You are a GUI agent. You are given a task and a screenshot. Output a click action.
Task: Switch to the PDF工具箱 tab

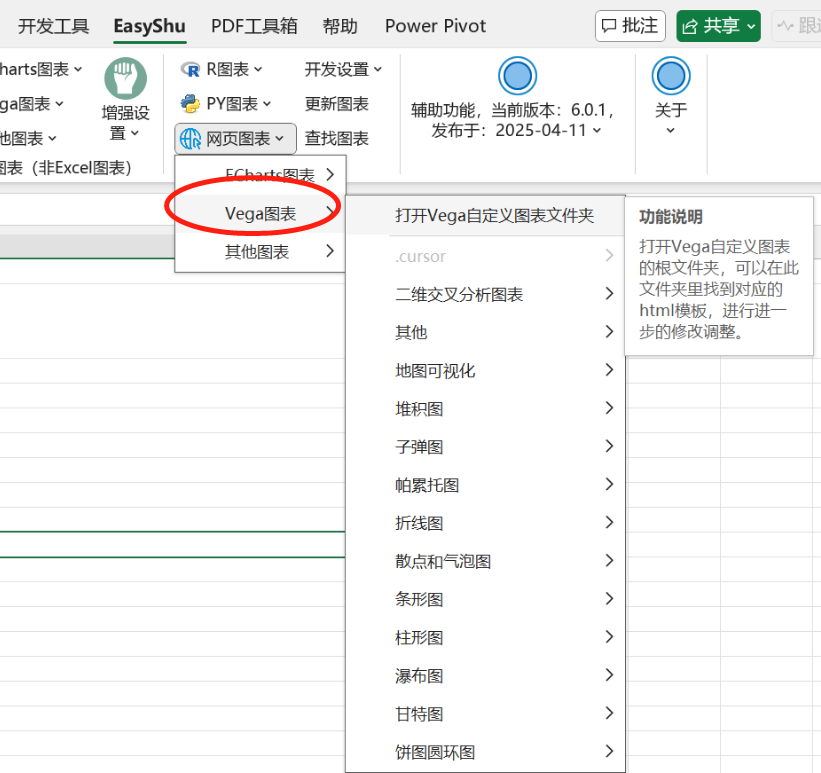coord(254,26)
